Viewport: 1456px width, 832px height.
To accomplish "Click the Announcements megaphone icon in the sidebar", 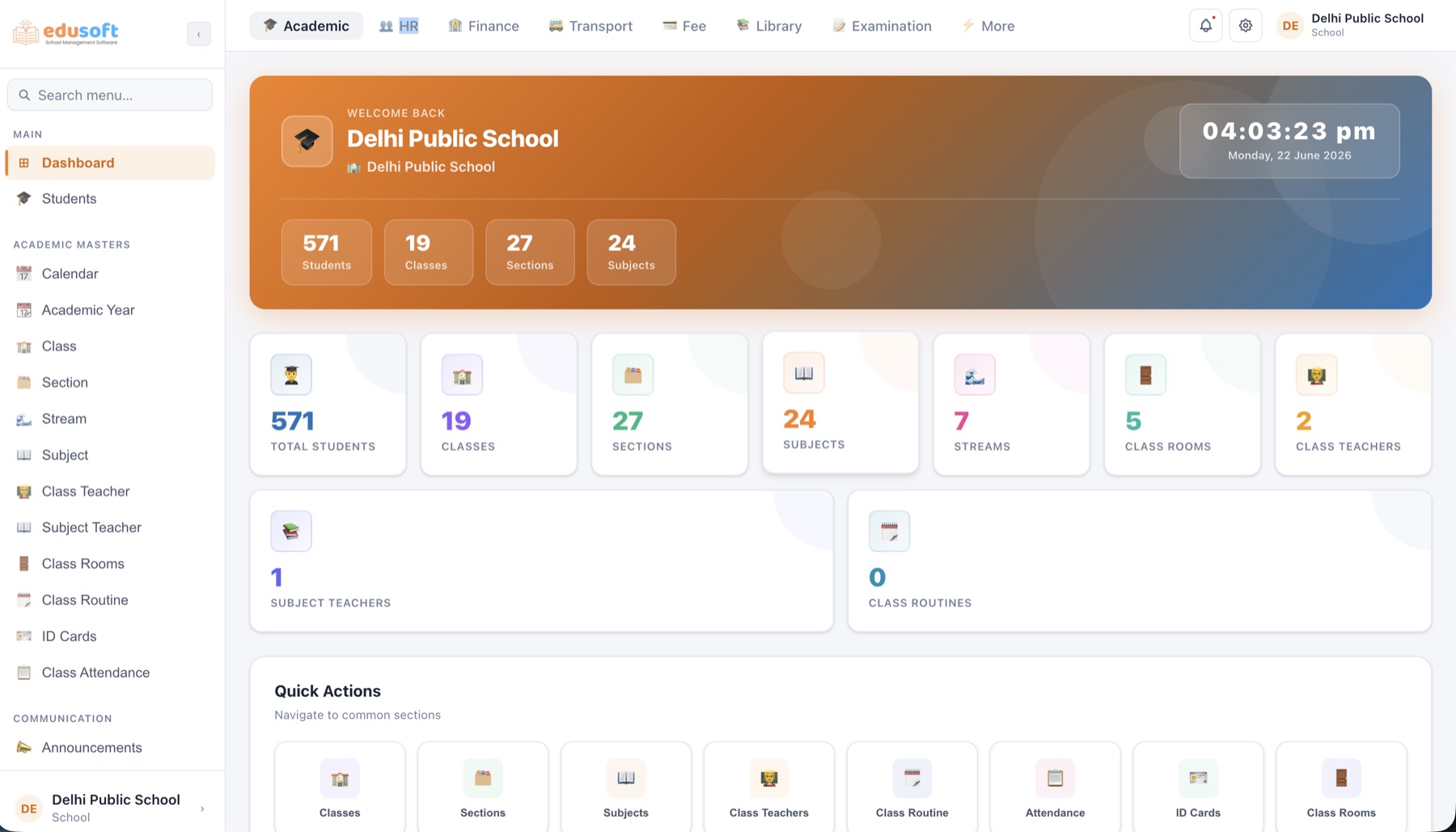I will pyautogui.click(x=24, y=748).
